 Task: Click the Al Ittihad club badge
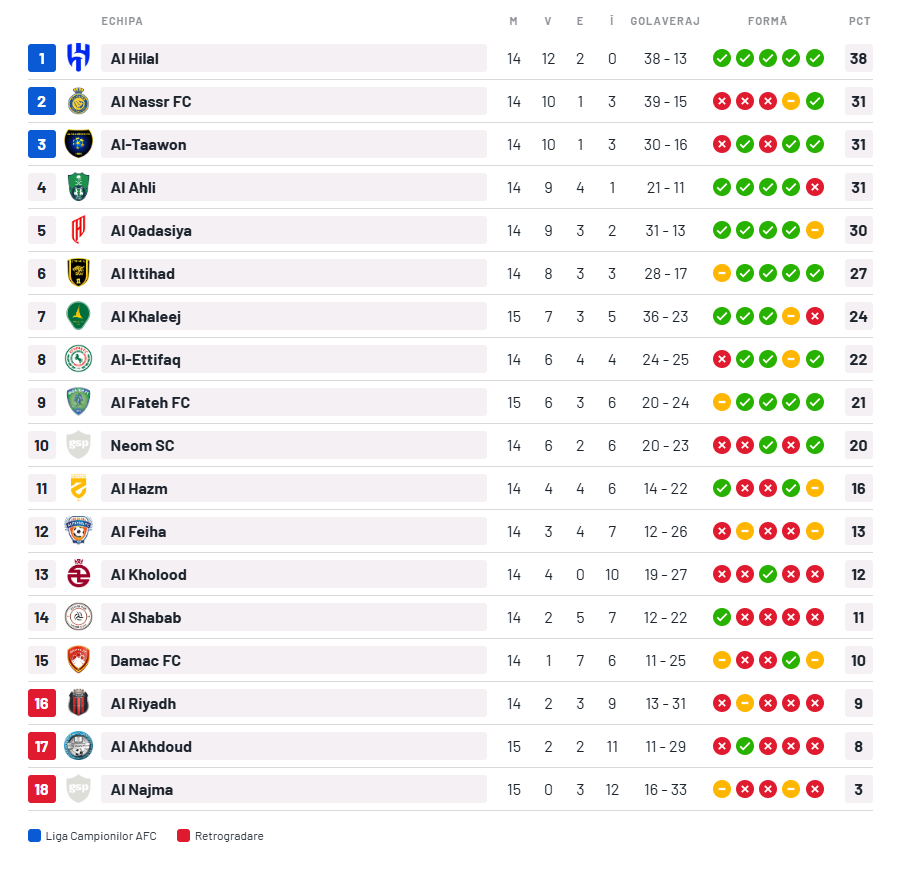click(78, 273)
